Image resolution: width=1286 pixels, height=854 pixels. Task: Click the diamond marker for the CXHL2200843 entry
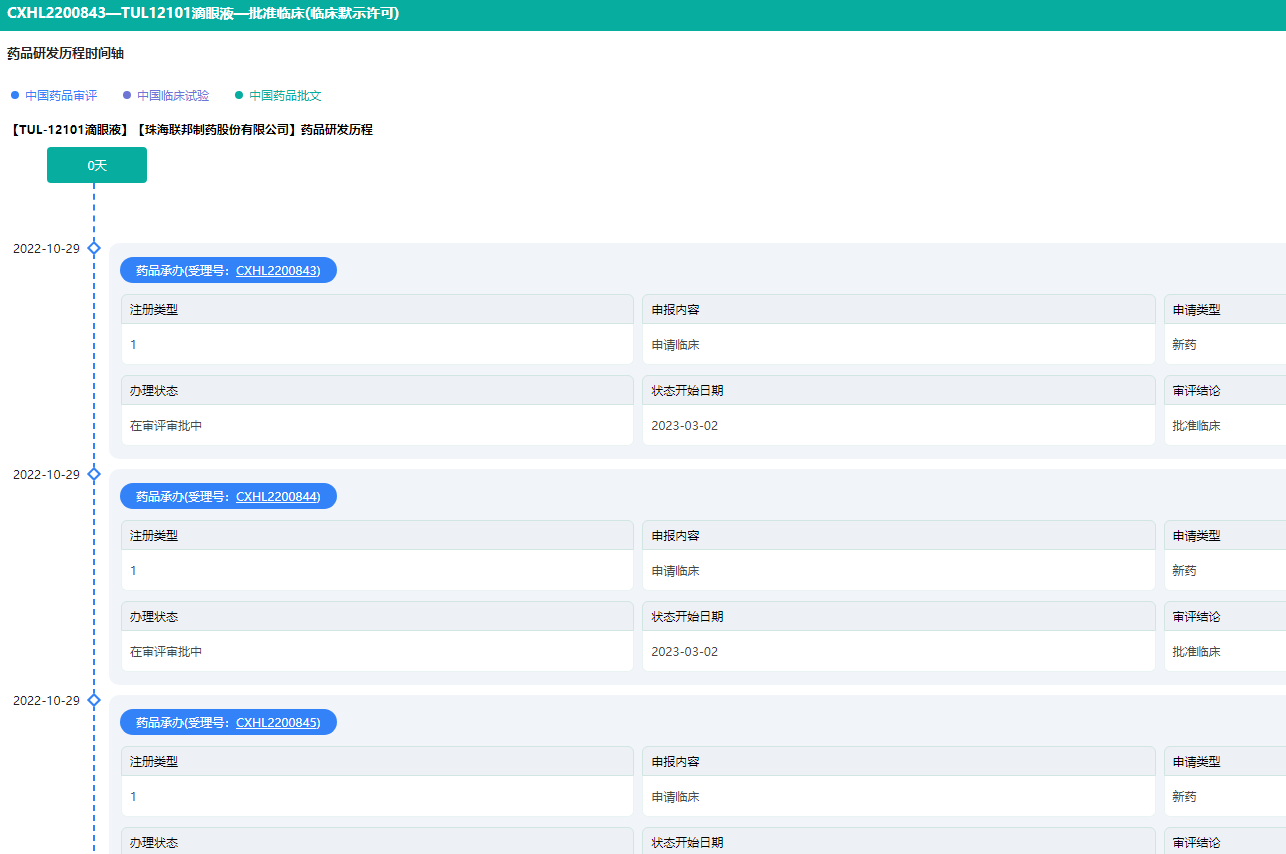(x=94, y=248)
